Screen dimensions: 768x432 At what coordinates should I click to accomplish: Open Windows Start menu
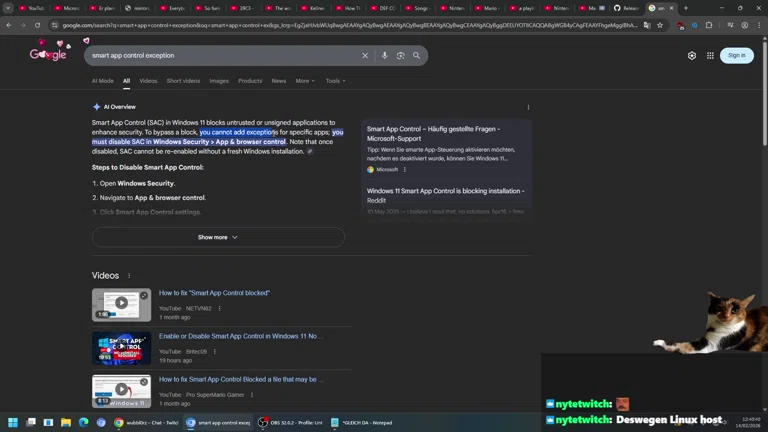point(14,423)
